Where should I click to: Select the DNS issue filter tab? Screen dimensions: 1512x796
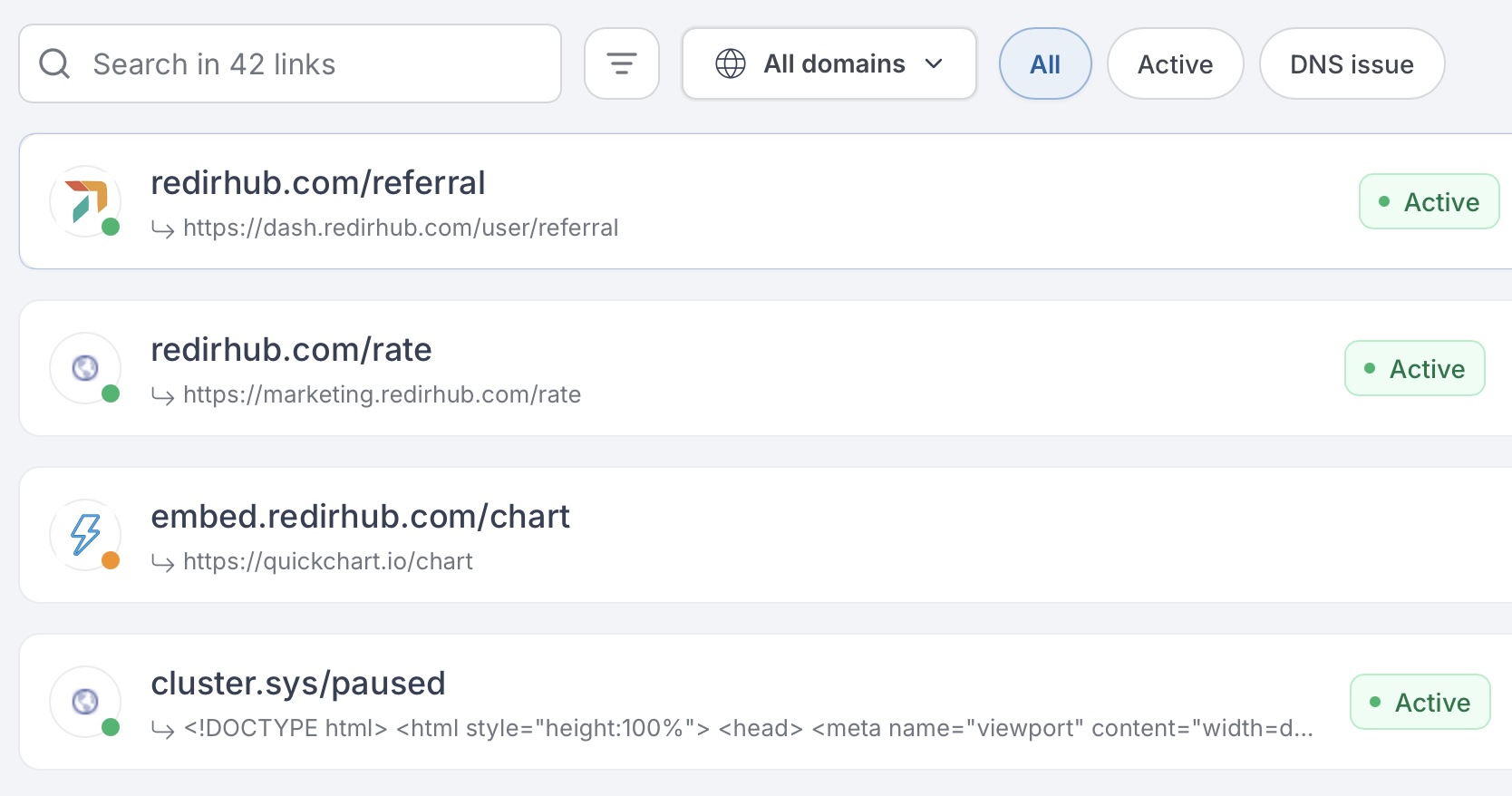(1352, 63)
